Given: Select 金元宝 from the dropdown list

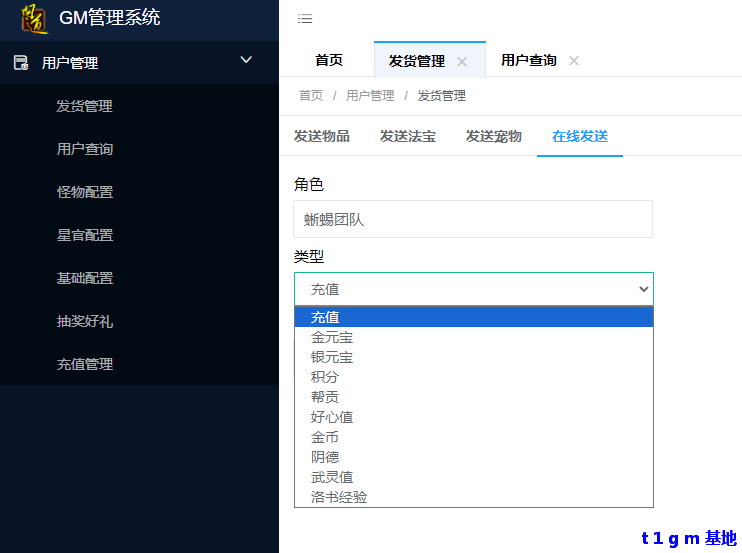Looking at the screenshot, I should point(332,337).
